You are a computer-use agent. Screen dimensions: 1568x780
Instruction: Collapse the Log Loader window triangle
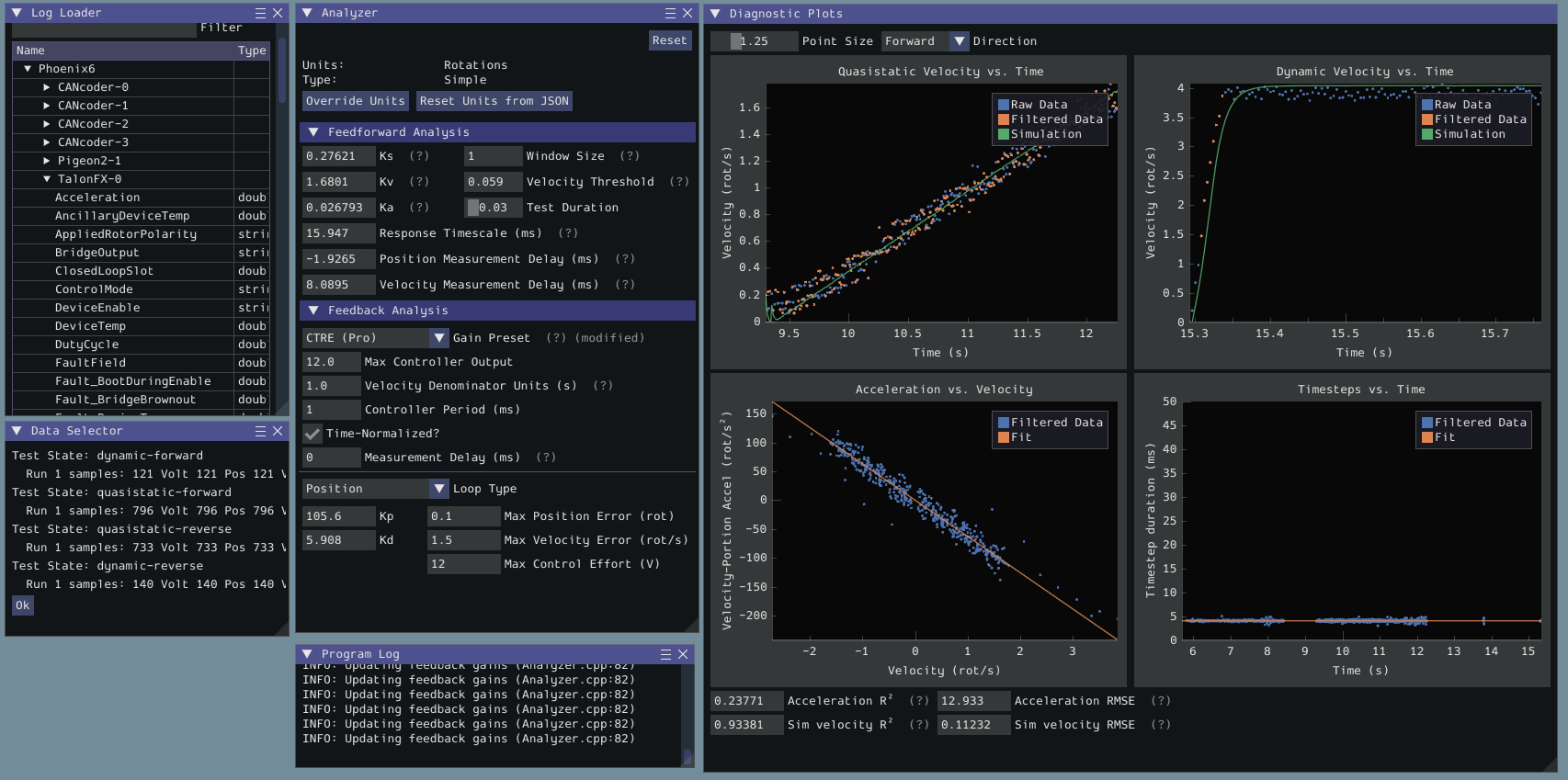[17, 13]
